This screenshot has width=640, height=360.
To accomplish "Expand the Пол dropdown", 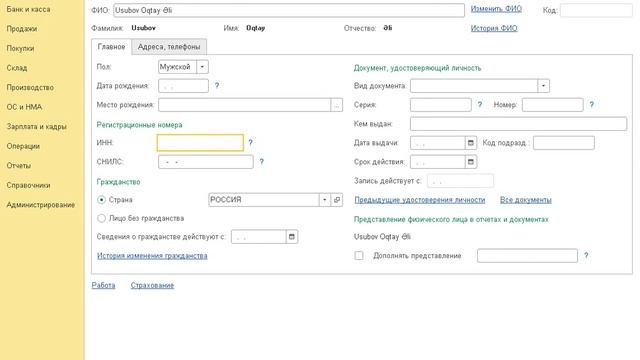I will click(202, 67).
